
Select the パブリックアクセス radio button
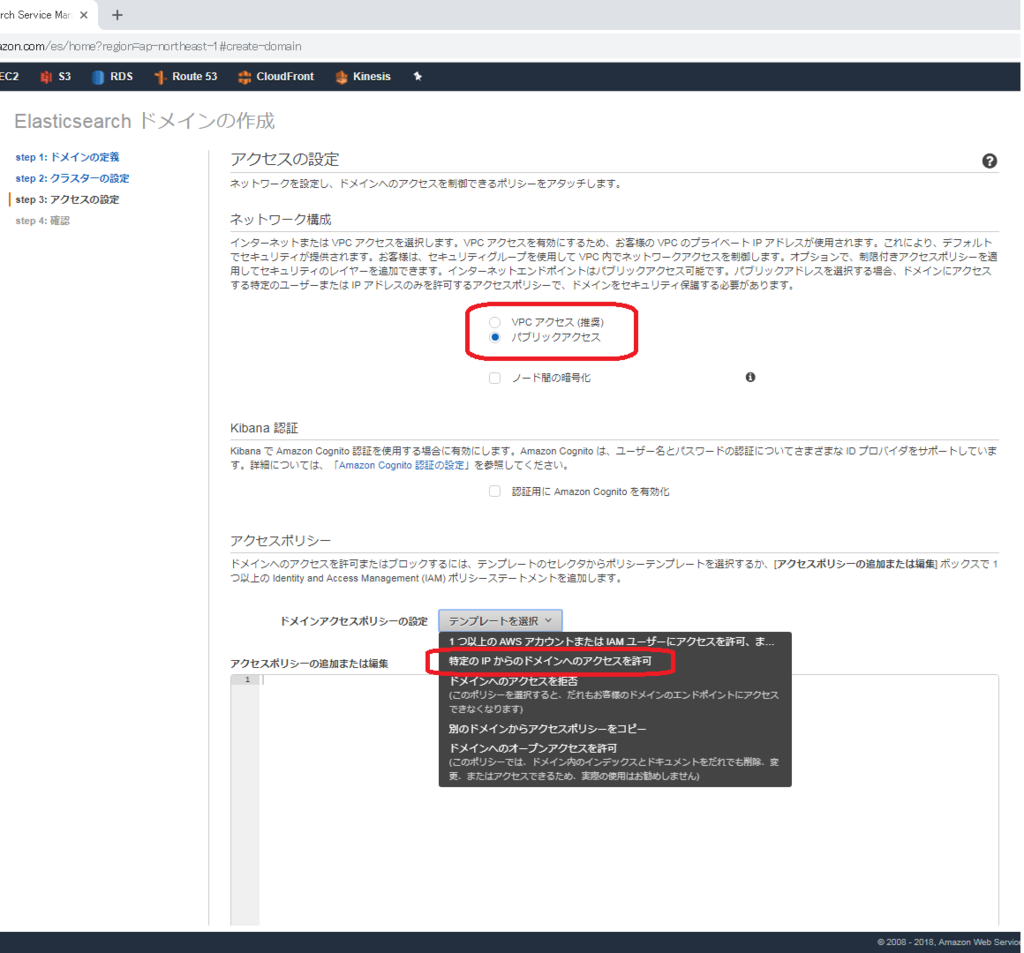[495, 337]
